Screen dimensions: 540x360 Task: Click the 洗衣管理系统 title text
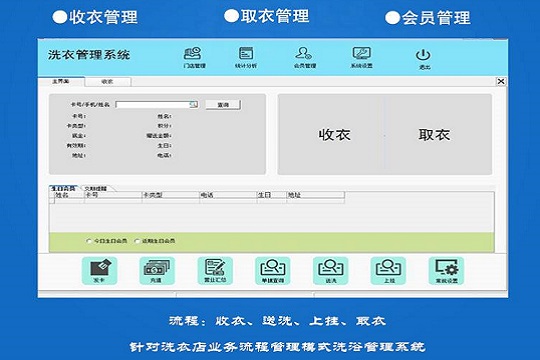click(x=89, y=55)
